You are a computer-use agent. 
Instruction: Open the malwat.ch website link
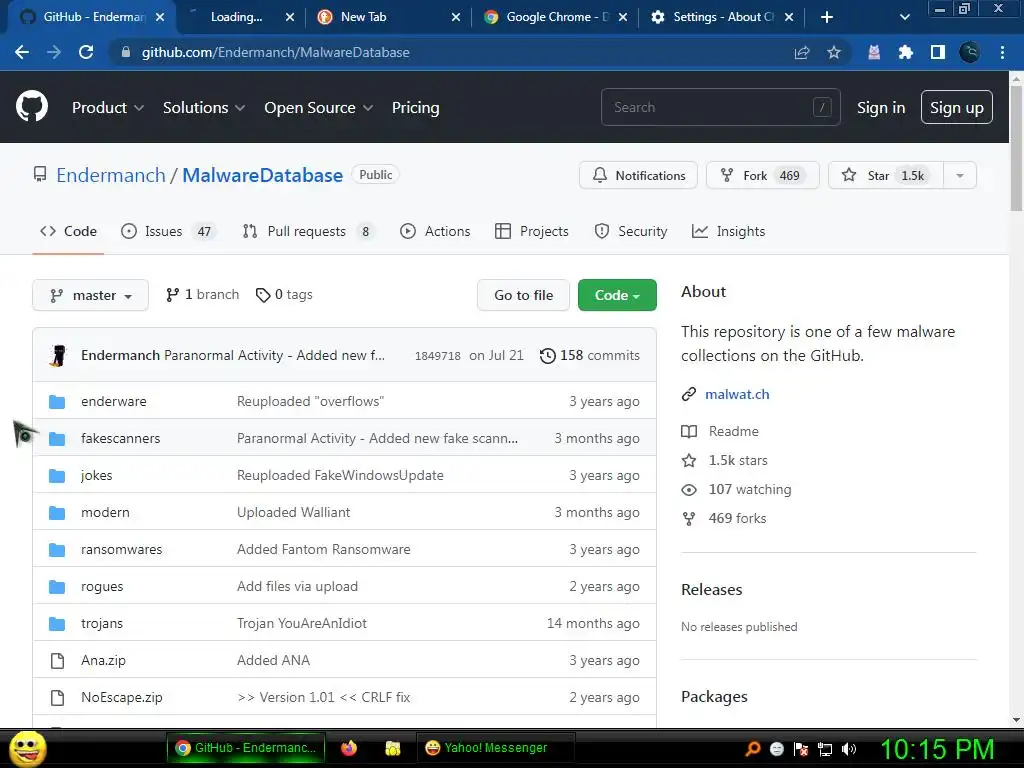click(x=737, y=394)
